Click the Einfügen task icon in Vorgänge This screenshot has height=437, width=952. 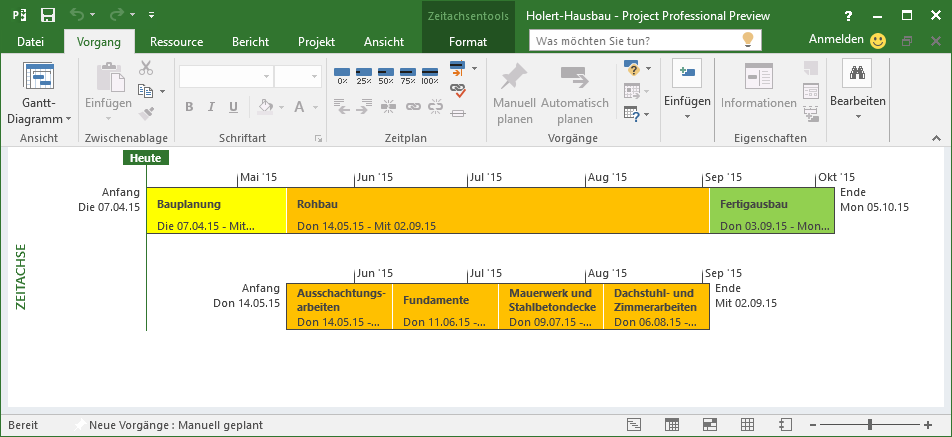(687, 73)
